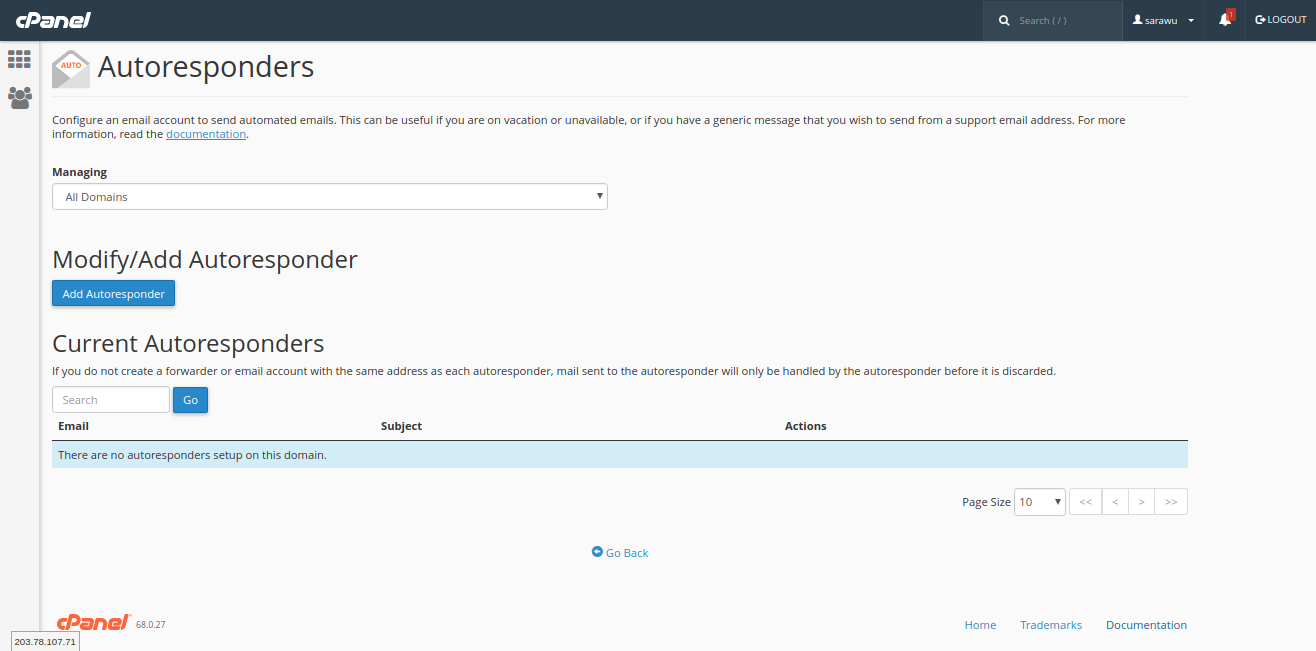Open the User Manager people icon
The width and height of the screenshot is (1316, 651).
point(19,98)
